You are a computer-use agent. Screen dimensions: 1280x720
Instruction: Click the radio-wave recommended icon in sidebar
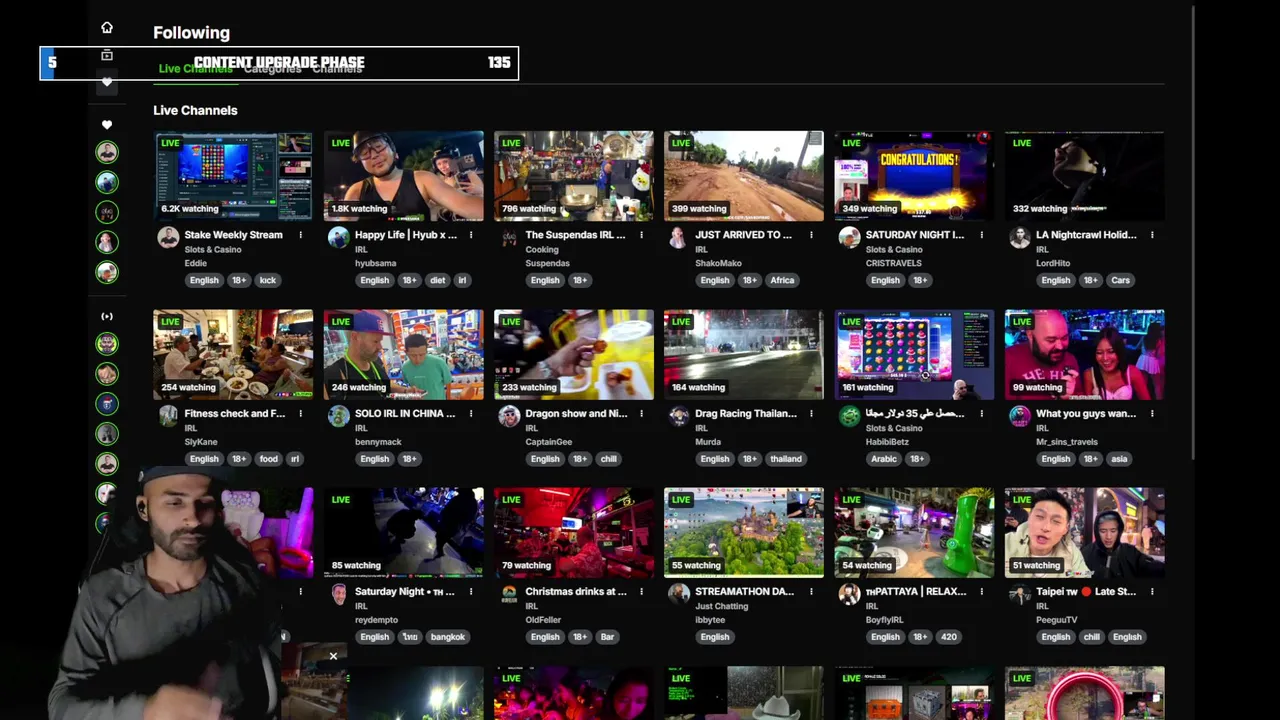(x=107, y=317)
